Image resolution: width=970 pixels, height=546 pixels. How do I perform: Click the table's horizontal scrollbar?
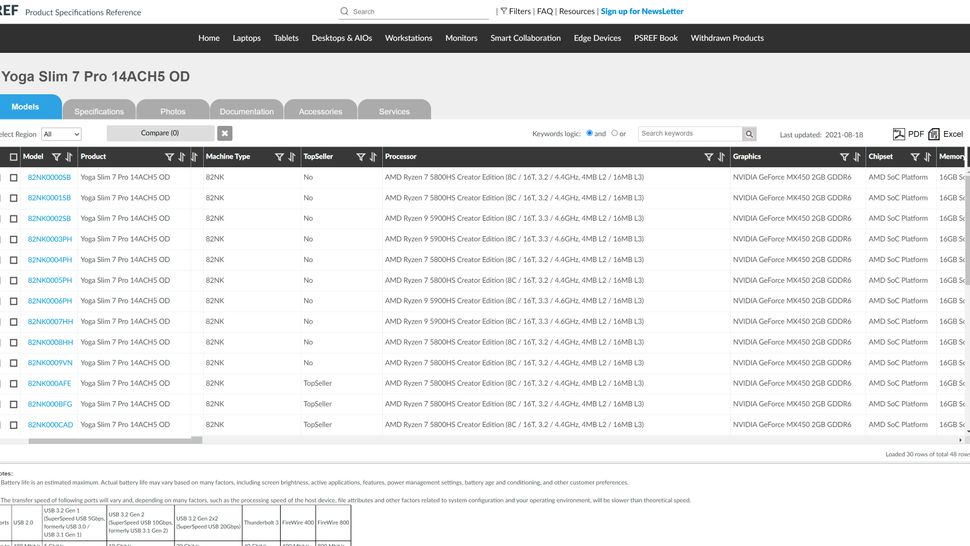(x=115, y=440)
